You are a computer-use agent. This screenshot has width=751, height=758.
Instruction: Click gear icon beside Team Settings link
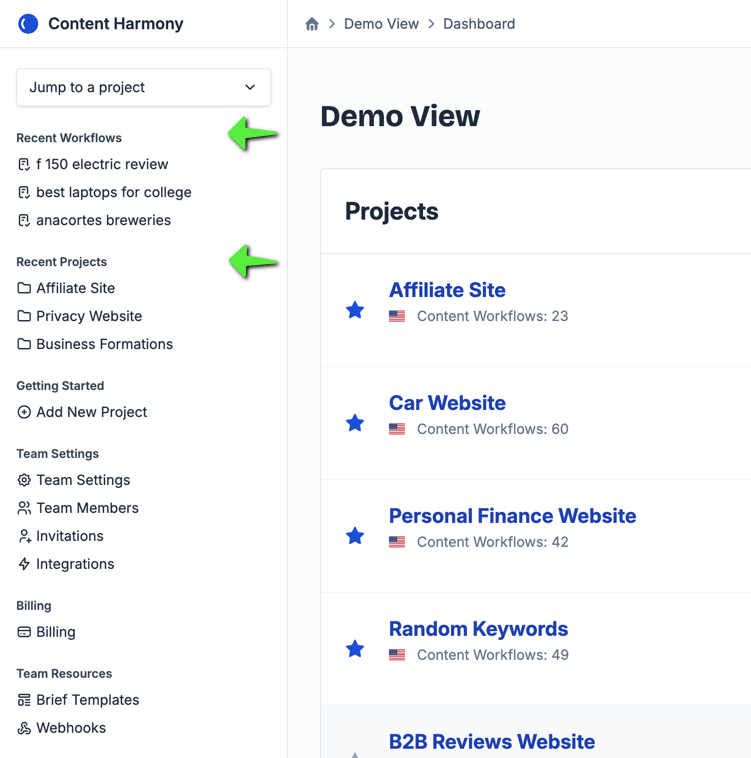[x=24, y=480]
